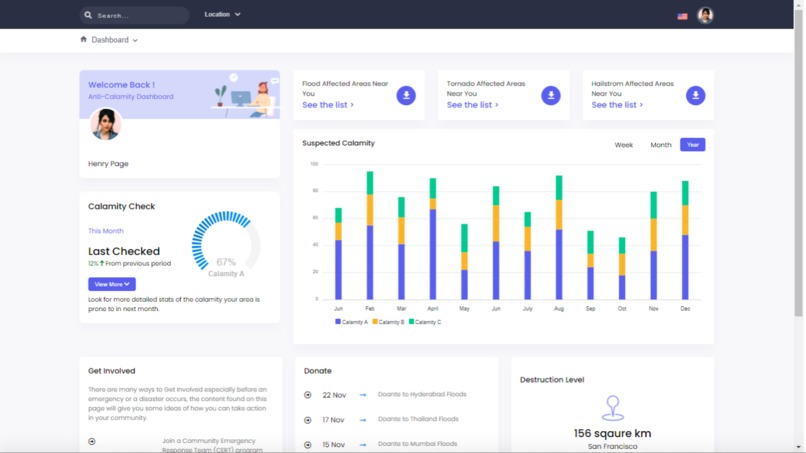Toggle Calamity A legend series

[x=352, y=322]
